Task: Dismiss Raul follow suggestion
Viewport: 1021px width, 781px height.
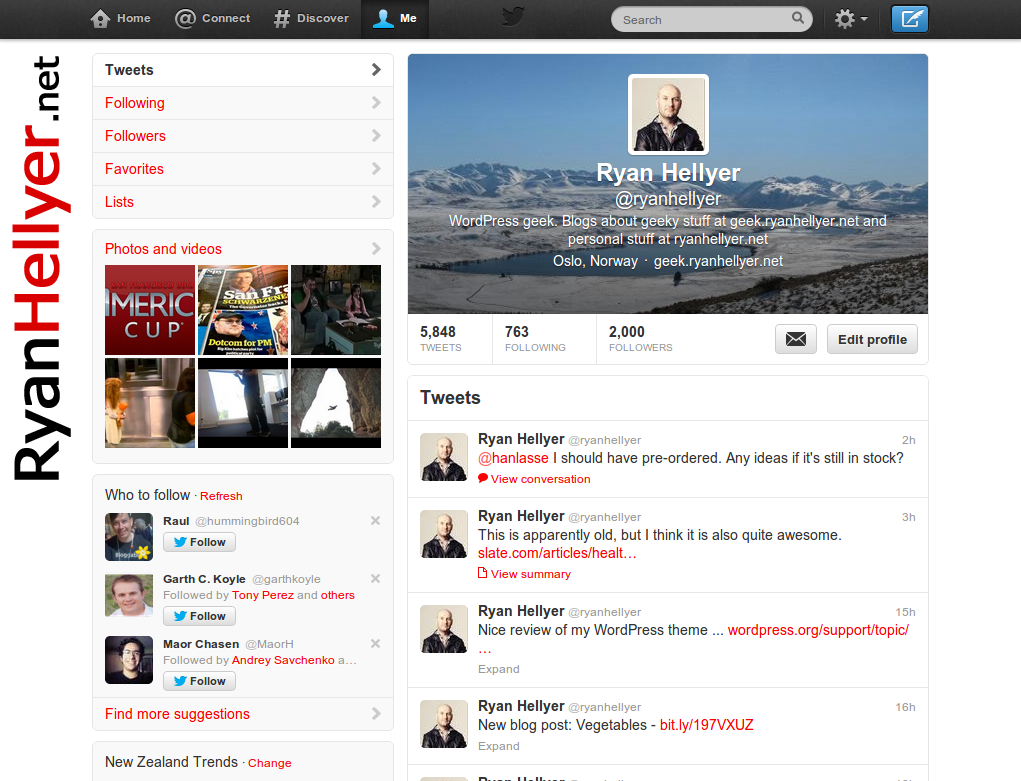Action: click(x=375, y=520)
